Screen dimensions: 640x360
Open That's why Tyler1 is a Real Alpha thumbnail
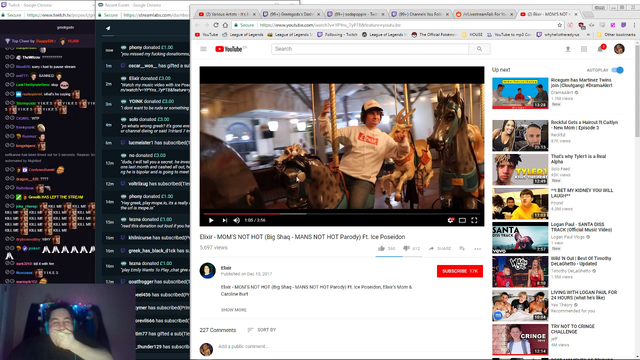pos(520,169)
